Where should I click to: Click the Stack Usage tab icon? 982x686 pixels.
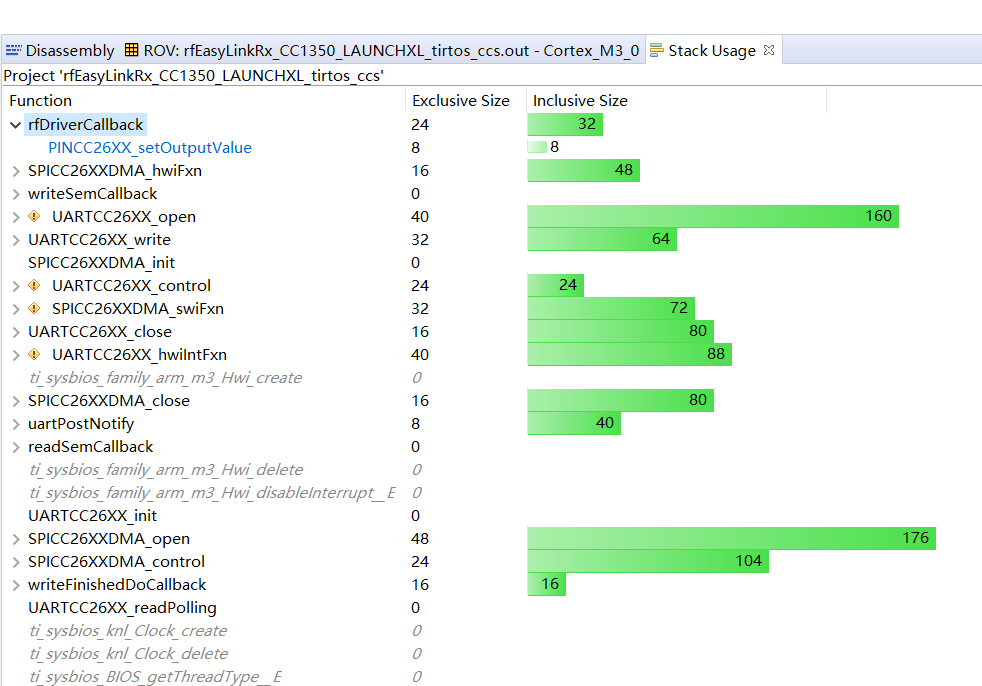pos(656,50)
